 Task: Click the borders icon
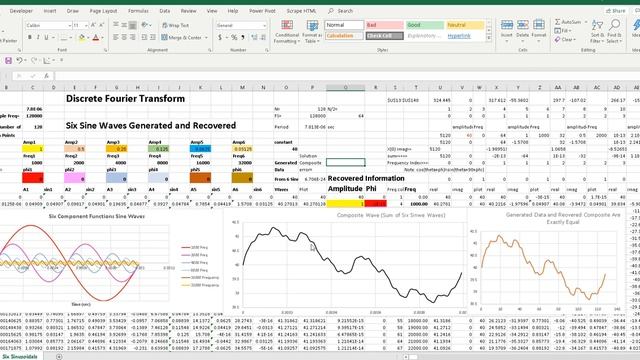63,38
